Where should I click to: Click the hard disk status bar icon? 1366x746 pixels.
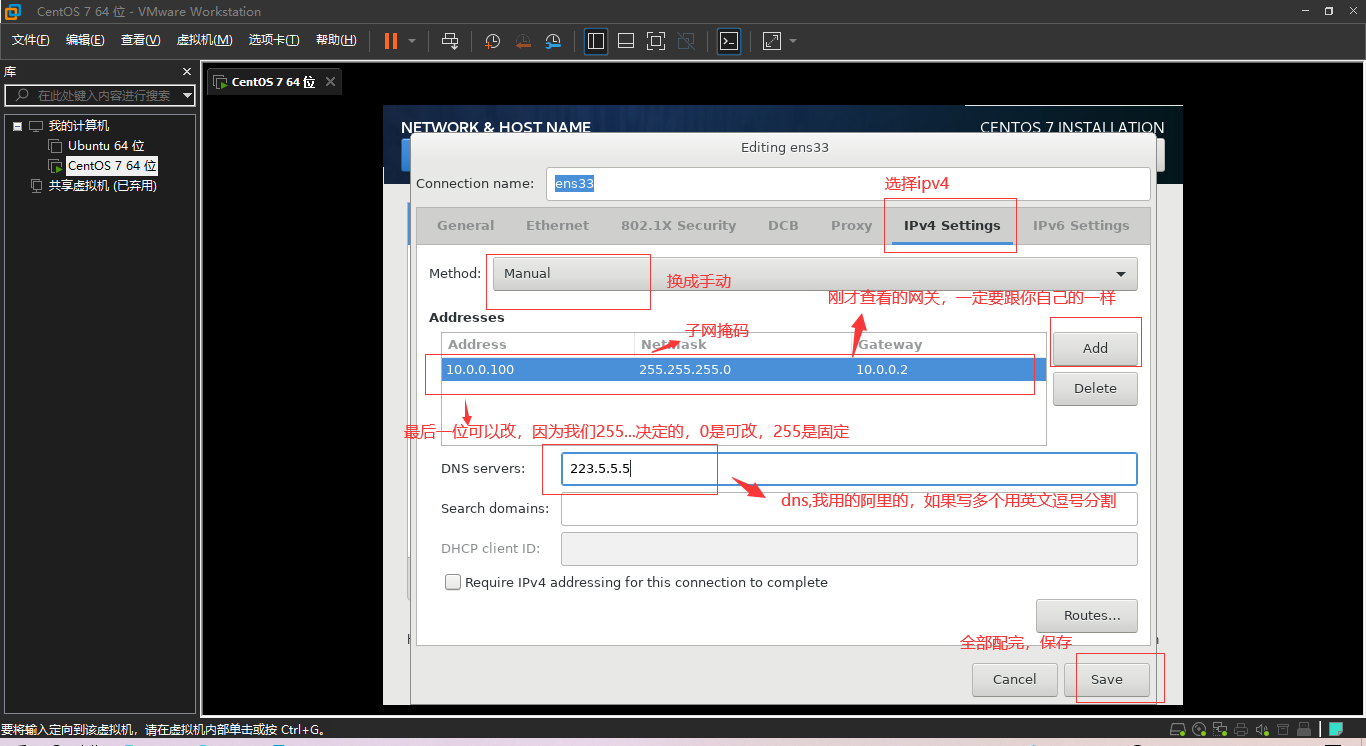click(1178, 730)
